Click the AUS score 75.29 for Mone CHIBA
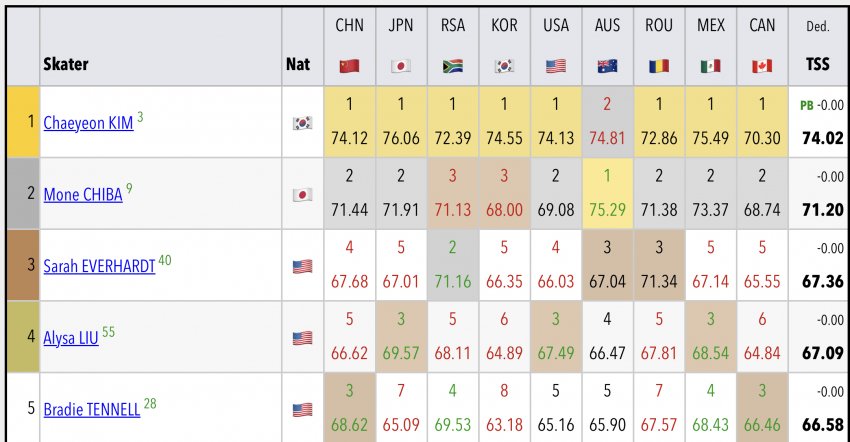Viewport: 850px width, 442px height. coord(607,210)
